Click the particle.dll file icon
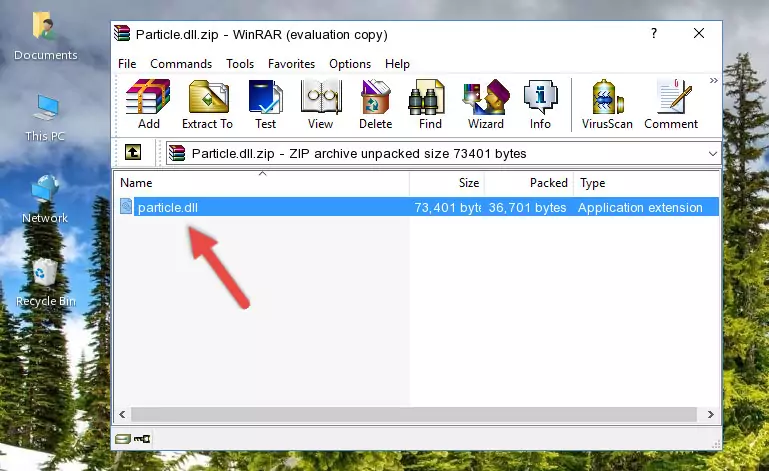This screenshot has width=769, height=471. (126, 207)
